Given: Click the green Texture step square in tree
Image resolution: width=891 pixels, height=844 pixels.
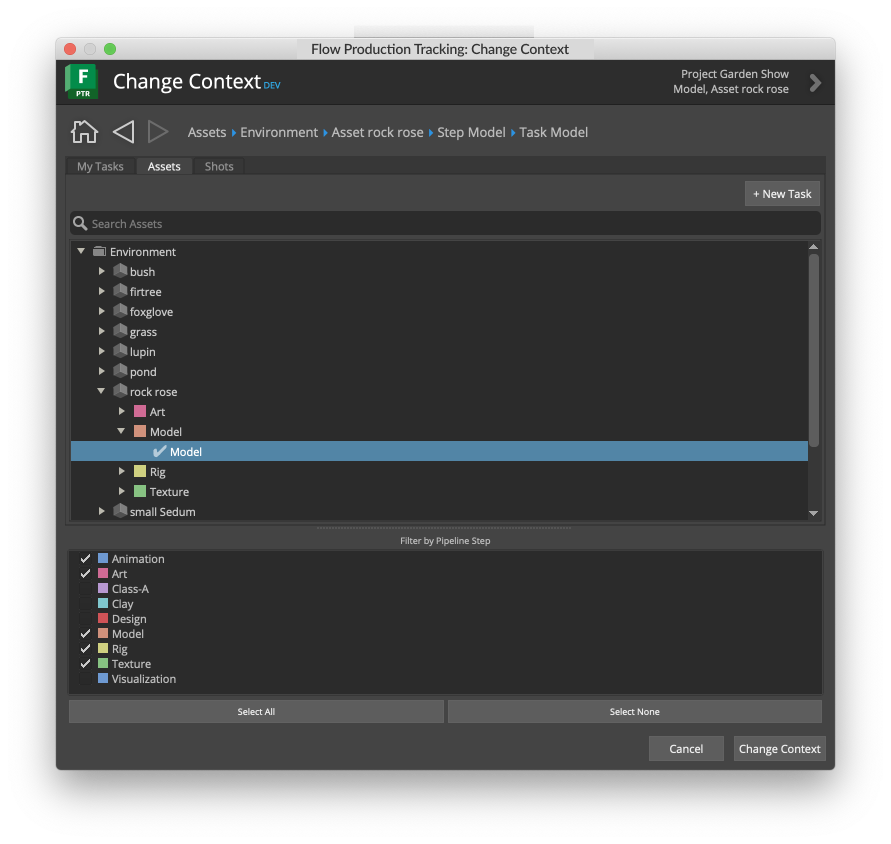Looking at the screenshot, I should [x=140, y=491].
